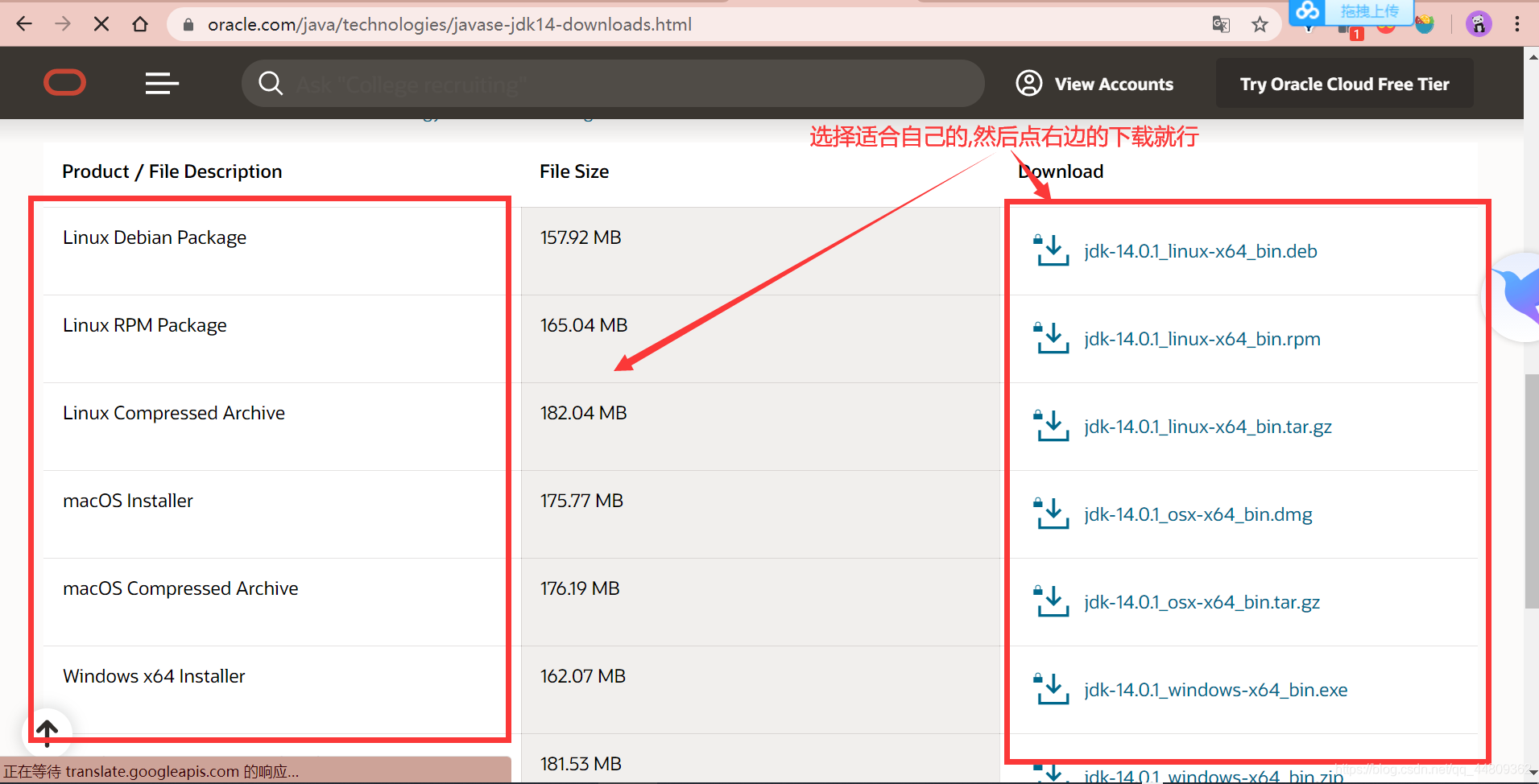Click the 165.04 MB file size
This screenshot has width=1539, height=784.
(x=584, y=325)
